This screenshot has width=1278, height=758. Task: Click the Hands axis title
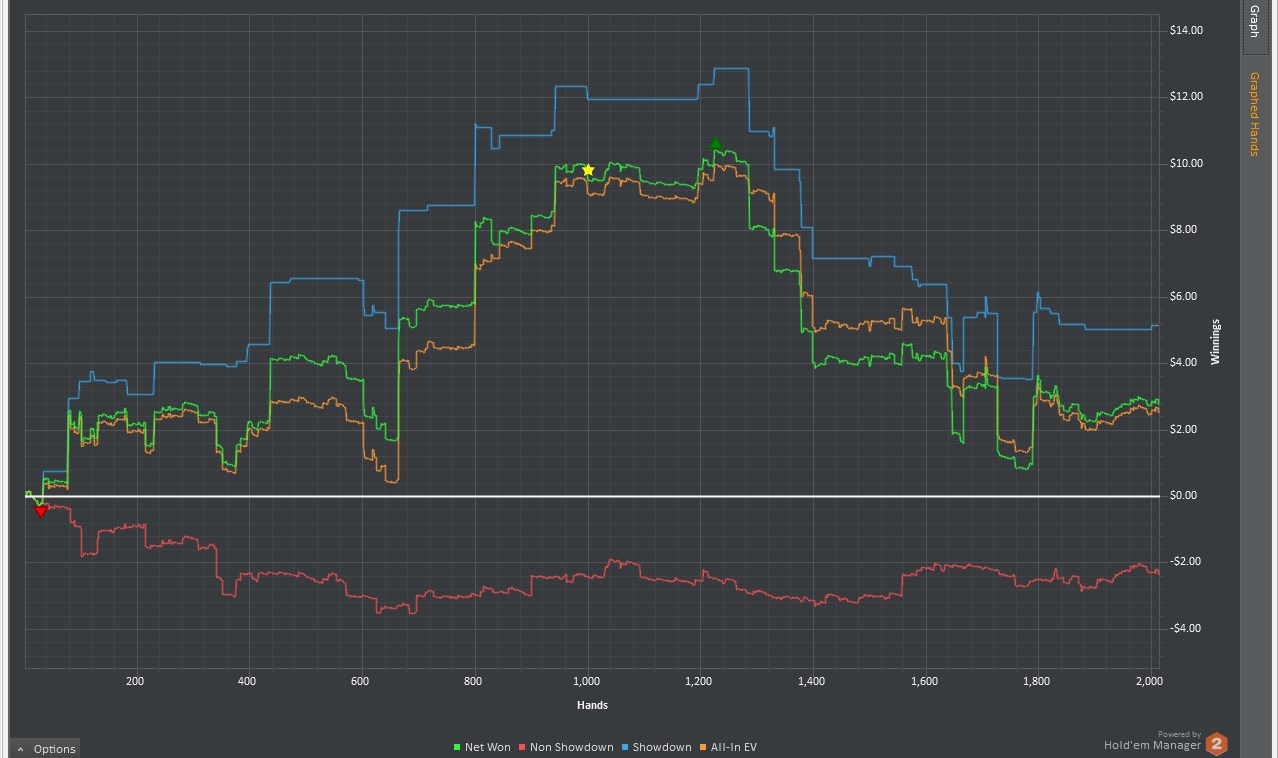coord(592,705)
